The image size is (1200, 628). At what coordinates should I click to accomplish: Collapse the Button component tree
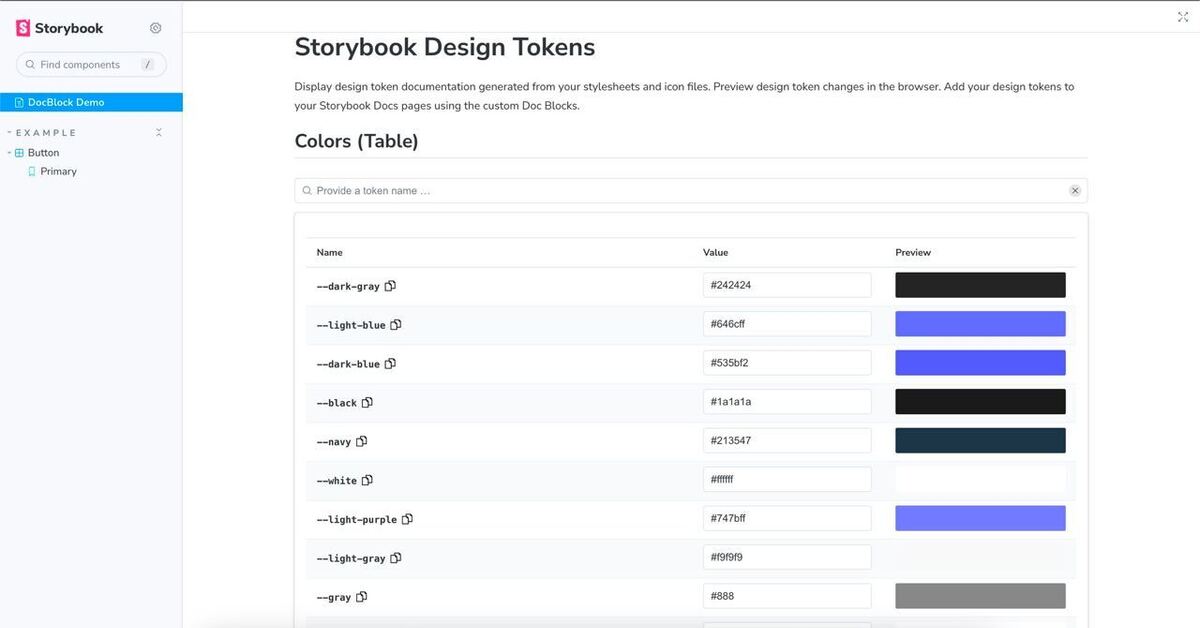[x=9, y=153]
